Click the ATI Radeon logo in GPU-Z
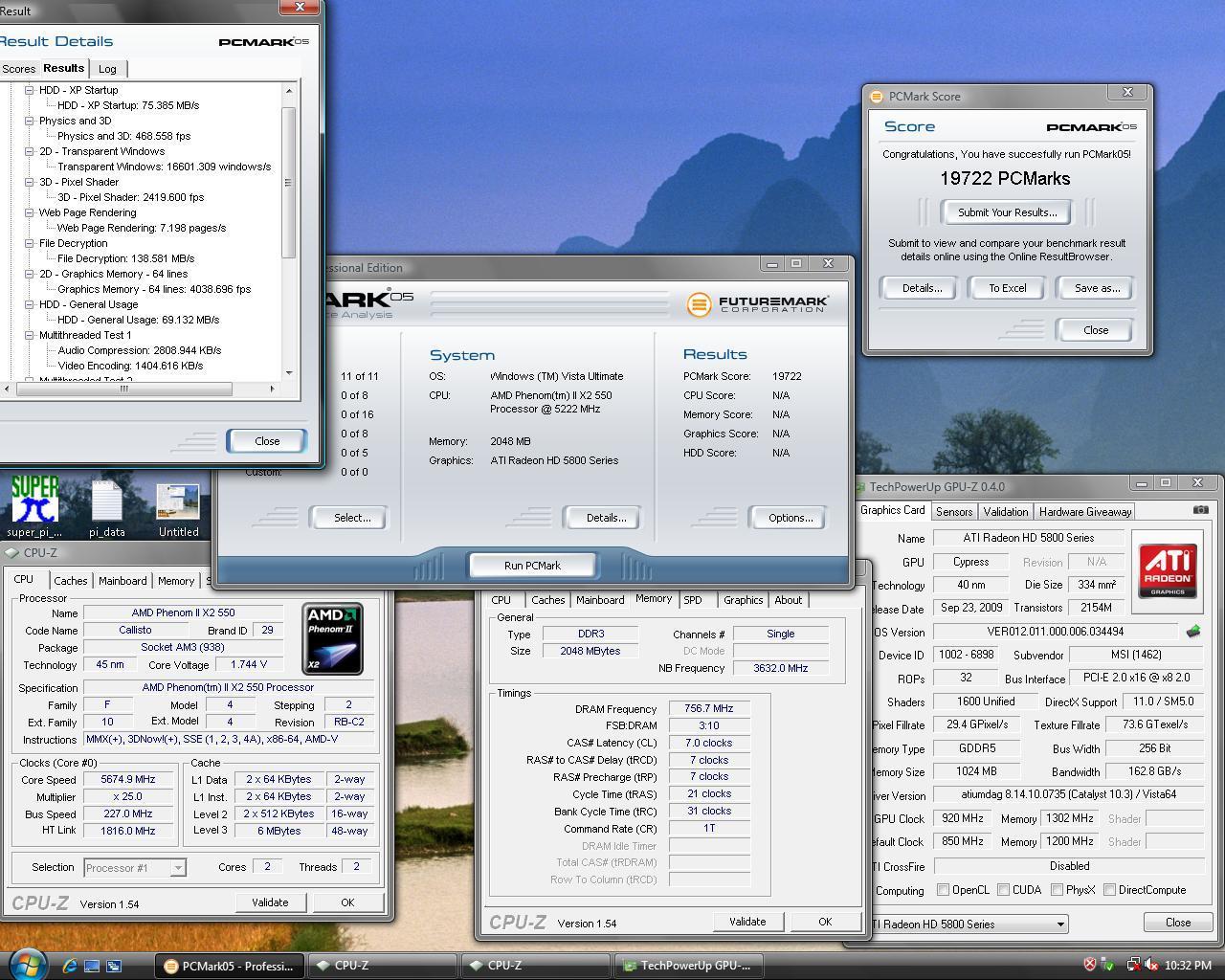 pos(1167,571)
